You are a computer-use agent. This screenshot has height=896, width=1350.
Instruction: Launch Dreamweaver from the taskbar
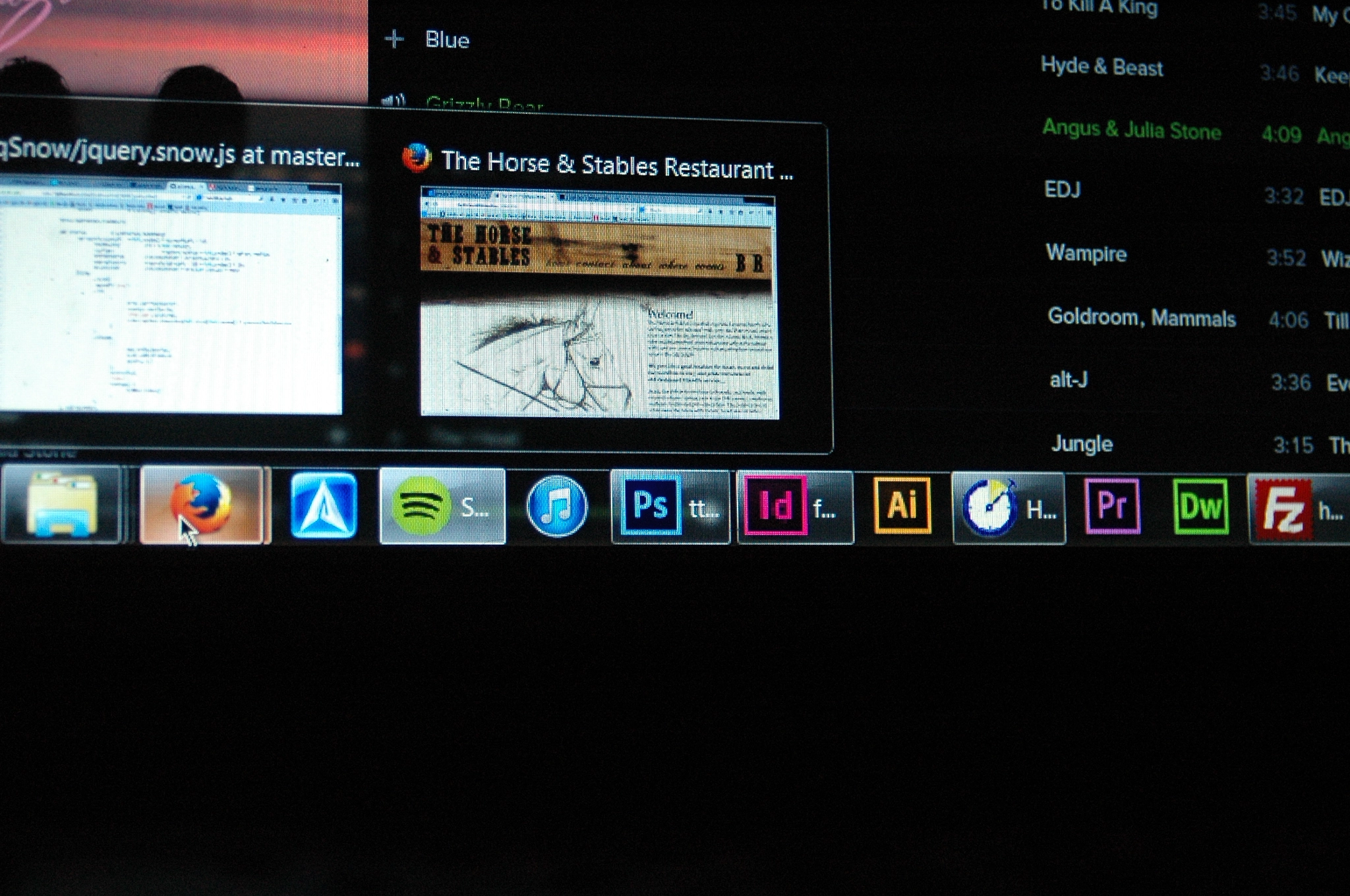(1200, 507)
